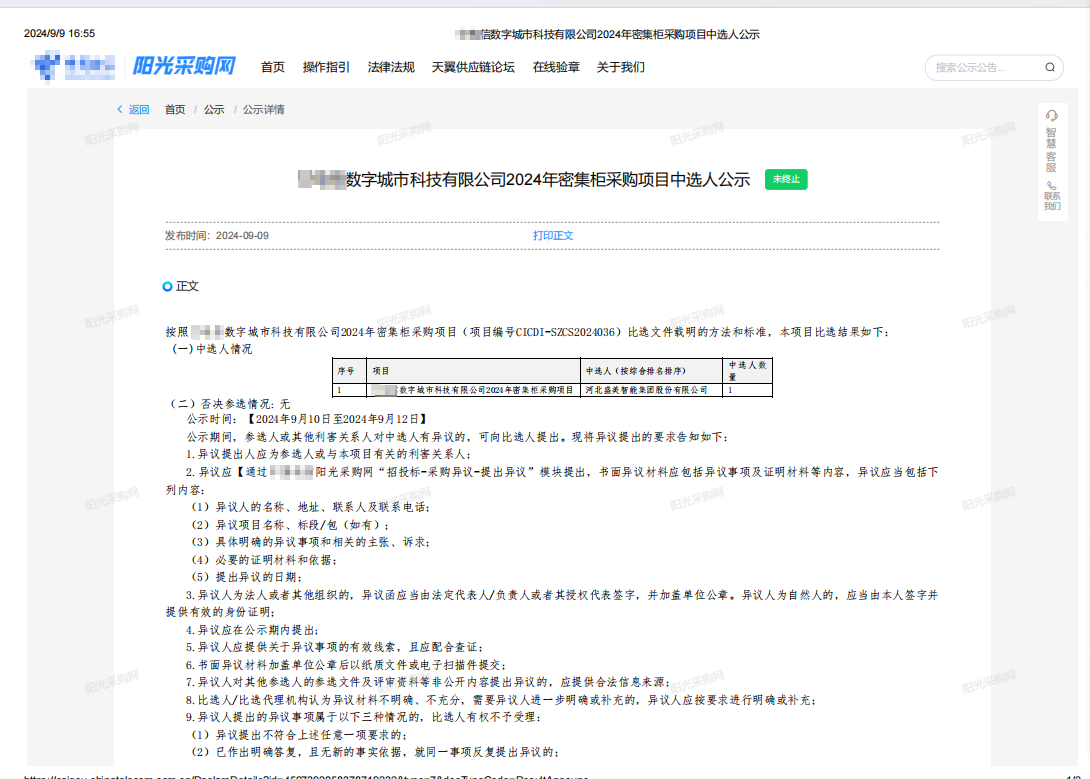Click the project name table cell in row 1
Screen dimensions: 1090x779
point(473,391)
